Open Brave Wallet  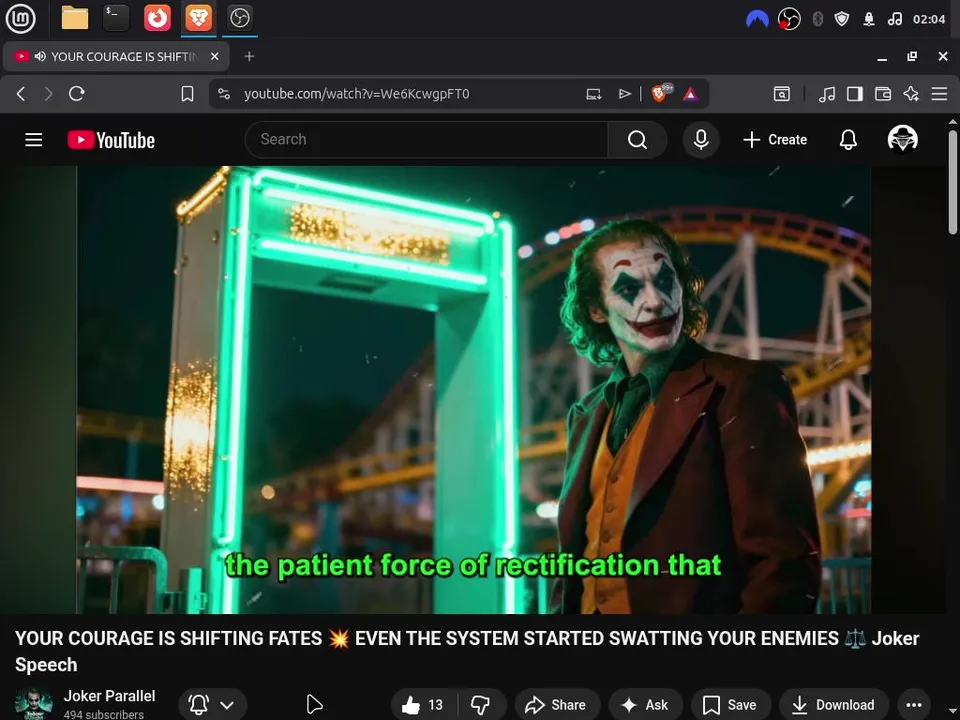tap(883, 94)
